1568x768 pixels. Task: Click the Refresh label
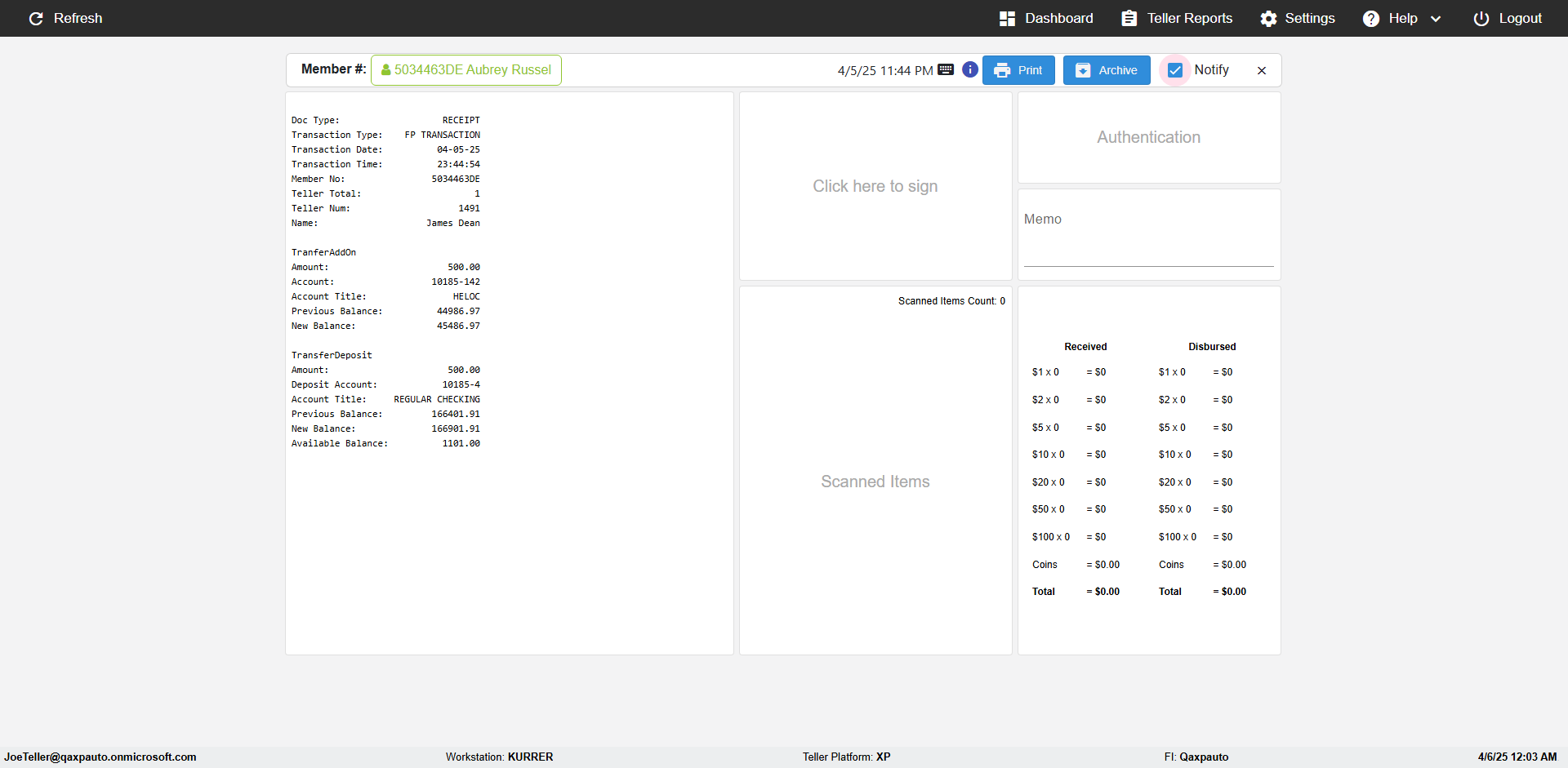click(x=78, y=19)
